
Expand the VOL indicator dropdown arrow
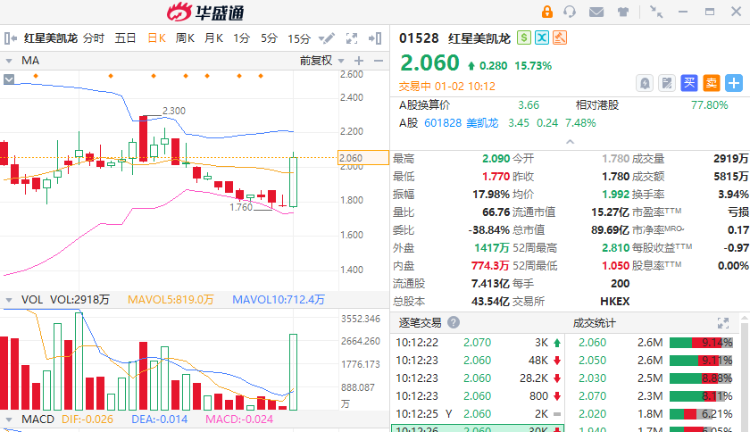pyautogui.click(x=9, y=300)
